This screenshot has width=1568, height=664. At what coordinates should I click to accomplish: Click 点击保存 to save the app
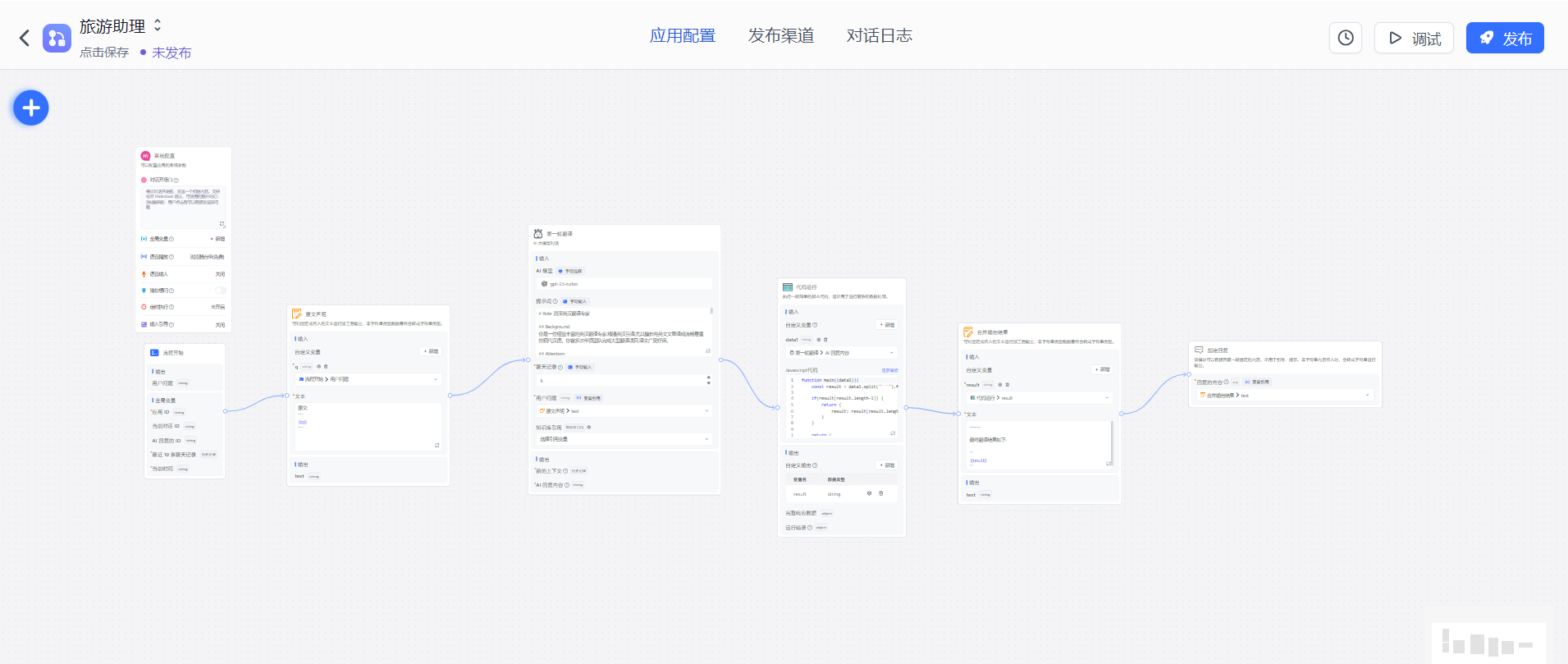tap(104, 53)
